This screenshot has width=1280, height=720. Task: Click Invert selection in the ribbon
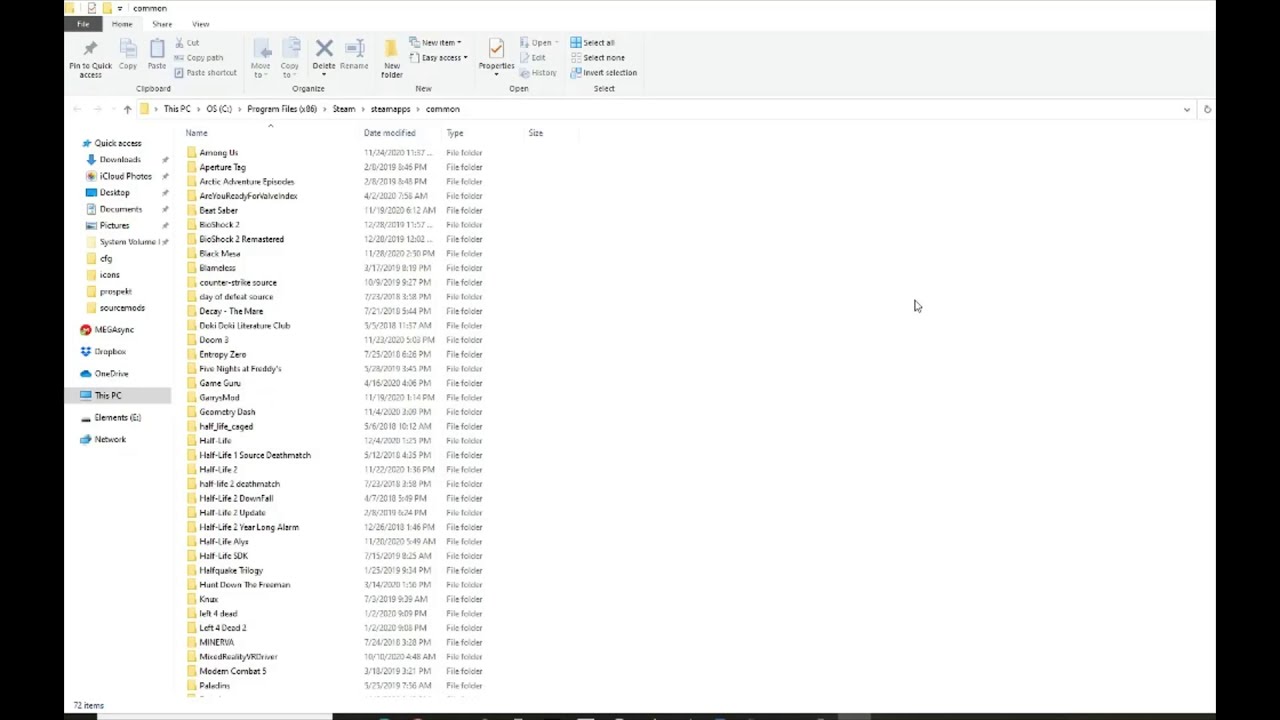click(x=603, y=73)
